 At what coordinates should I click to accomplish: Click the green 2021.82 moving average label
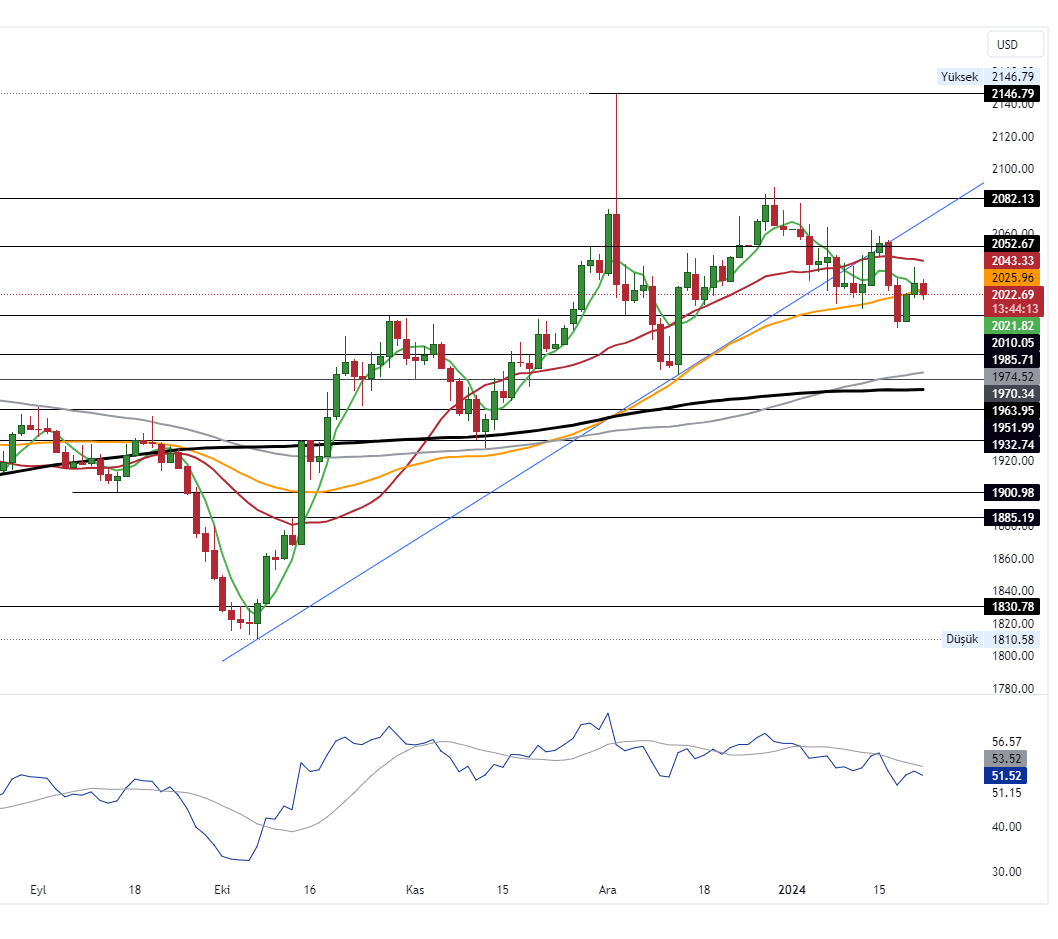click(x=1013, y=326)
